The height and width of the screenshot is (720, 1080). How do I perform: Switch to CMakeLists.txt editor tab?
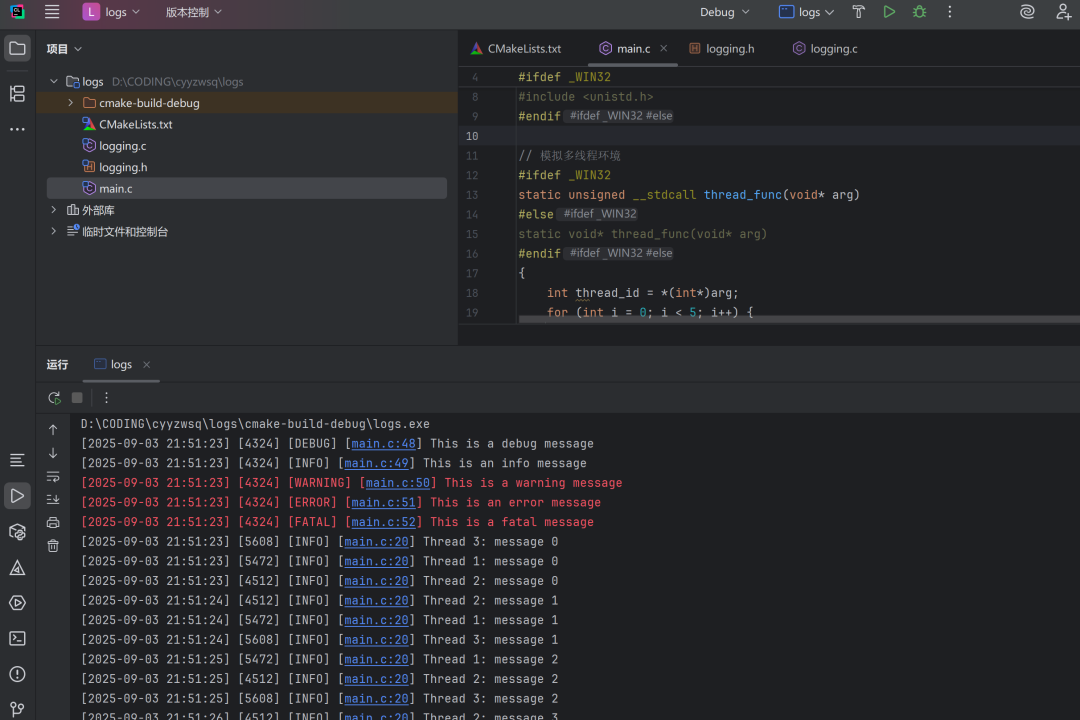tap(516, 49)
